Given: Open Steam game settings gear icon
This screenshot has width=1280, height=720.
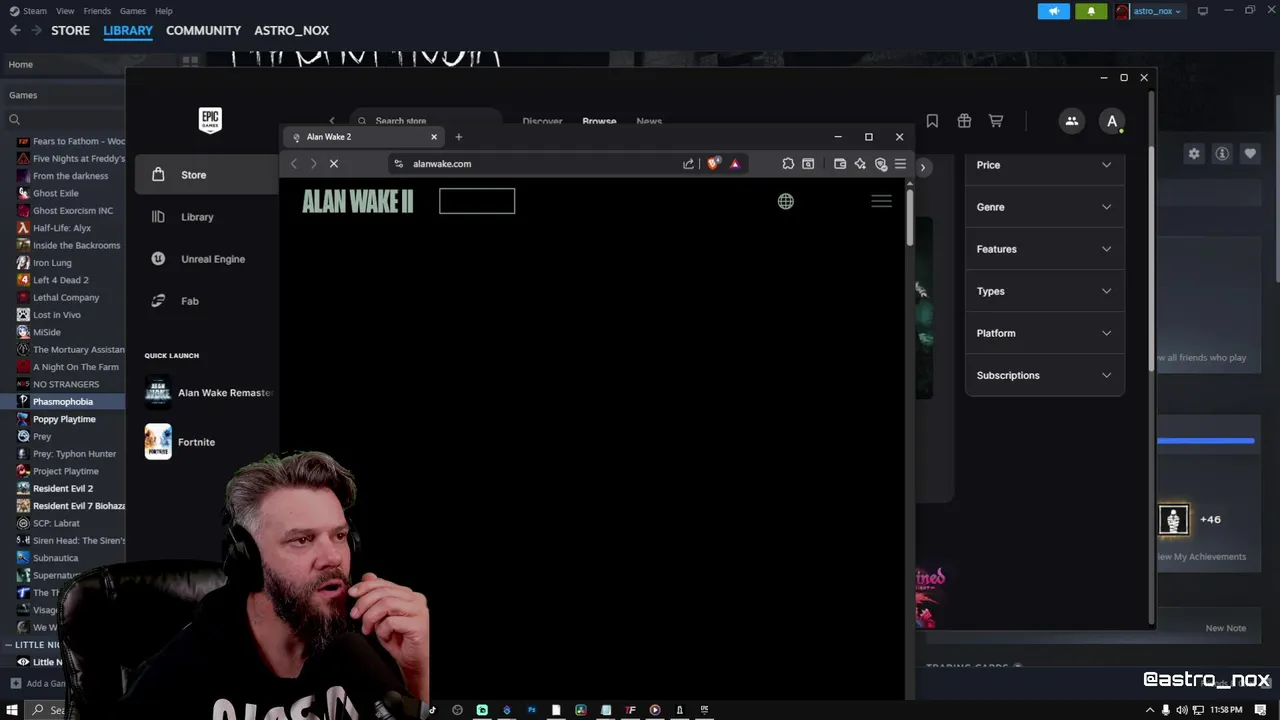Looking at the screenshot, I should pyautogui.click(x=1194, y=154).
